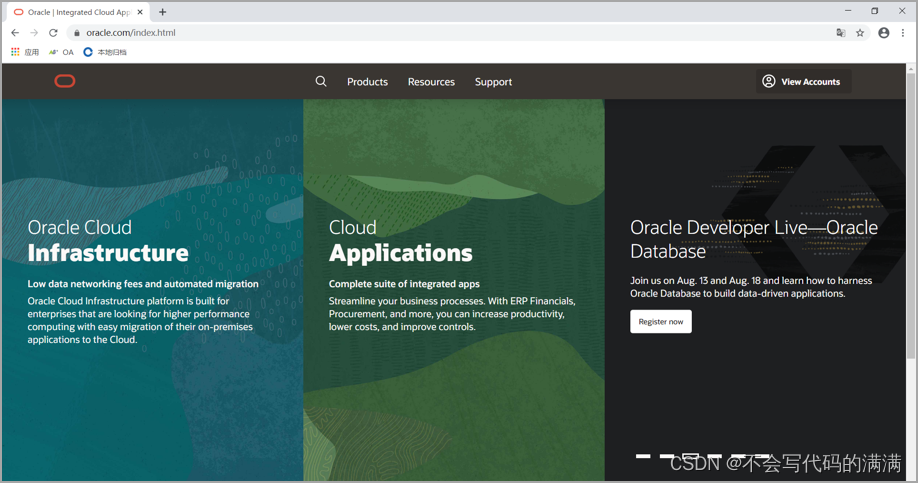The image size is (918, 483).
Task: Open the apps bookmark shortcut
Action: [x=25, y=52]
